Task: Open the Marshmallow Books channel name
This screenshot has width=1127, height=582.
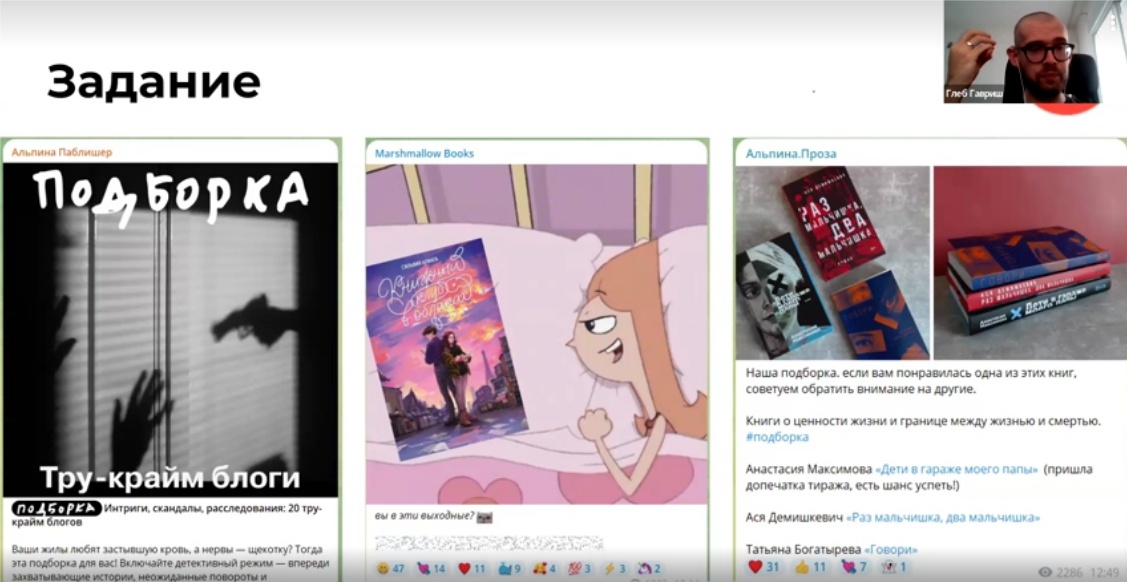Action: (424, 153)
